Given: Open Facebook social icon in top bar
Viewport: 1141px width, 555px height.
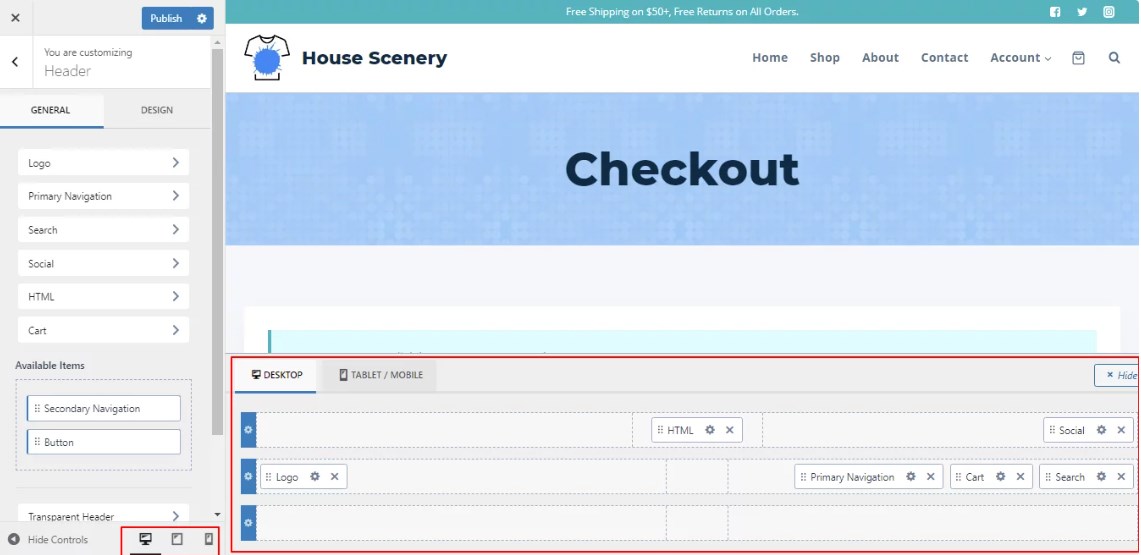Looking at the screenshot, I should pyautogui.click(x=1055, y=12).
